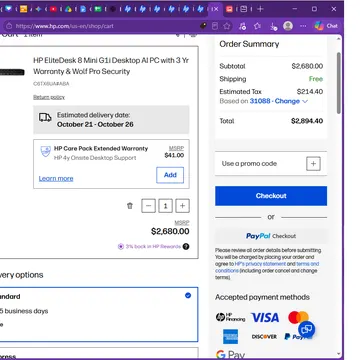This screenshot has height=360, width=360.
Task: Open a new browser tab
Action: tap(261, 9)
